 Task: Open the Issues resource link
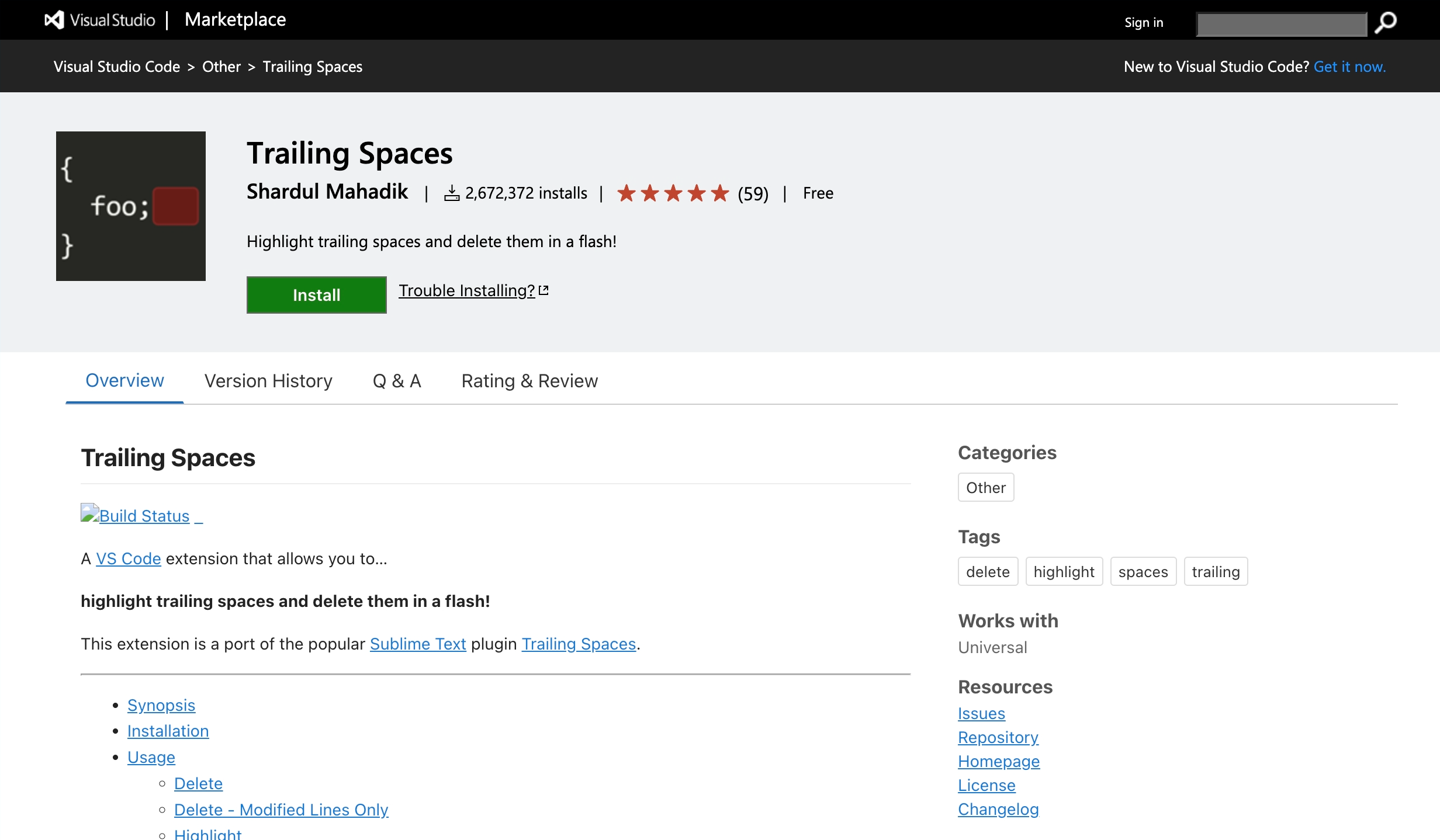pyautogui.click(x=982, y=713)
